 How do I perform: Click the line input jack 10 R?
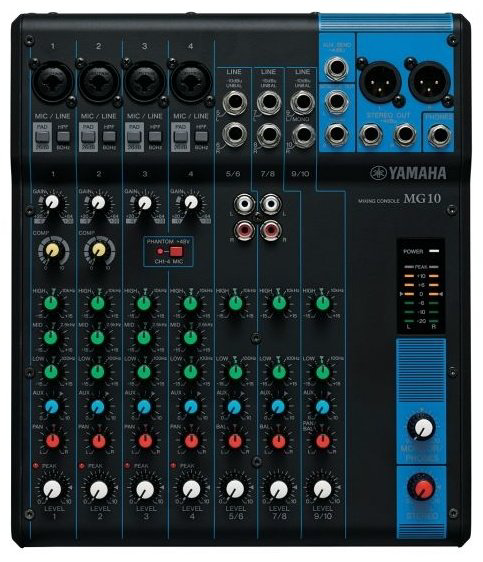tap(303, 135)
